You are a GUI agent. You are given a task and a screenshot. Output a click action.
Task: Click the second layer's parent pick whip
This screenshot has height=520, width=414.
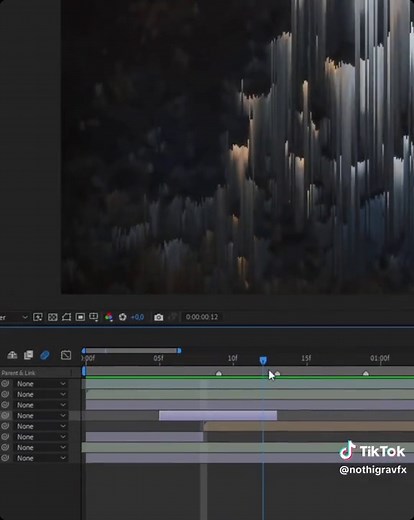click(x=5, y=394)
